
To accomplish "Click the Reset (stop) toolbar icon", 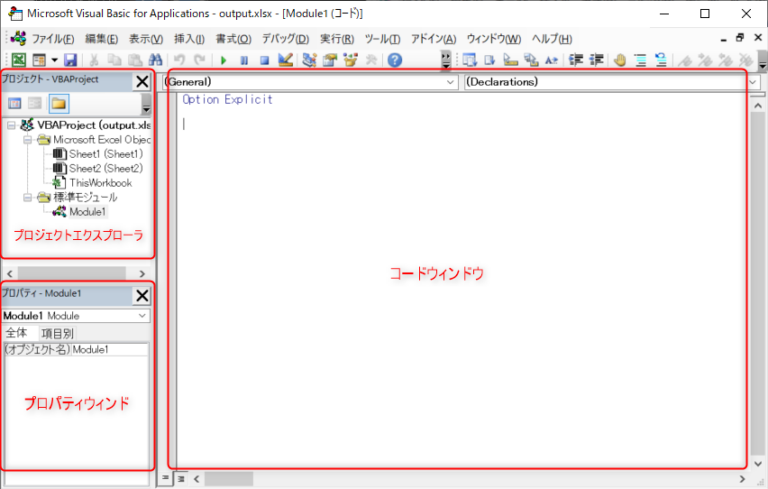I will (264, 60).
